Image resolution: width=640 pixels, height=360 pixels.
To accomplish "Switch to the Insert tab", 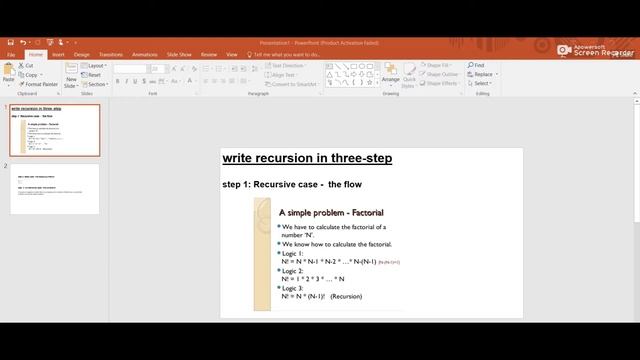I will [x=58, y=54].
